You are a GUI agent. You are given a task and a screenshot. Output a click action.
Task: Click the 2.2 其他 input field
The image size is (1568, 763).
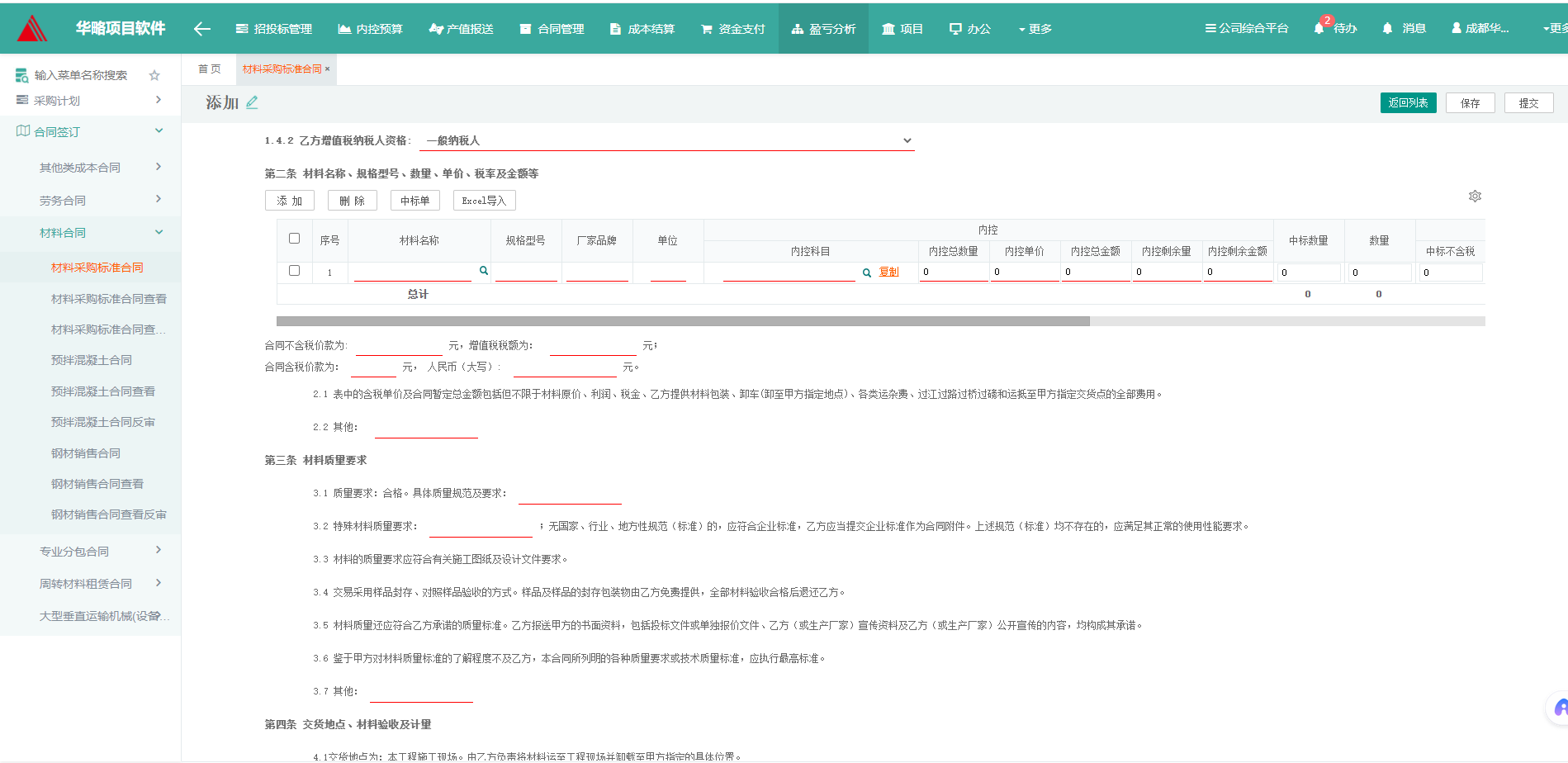[426, 428]
